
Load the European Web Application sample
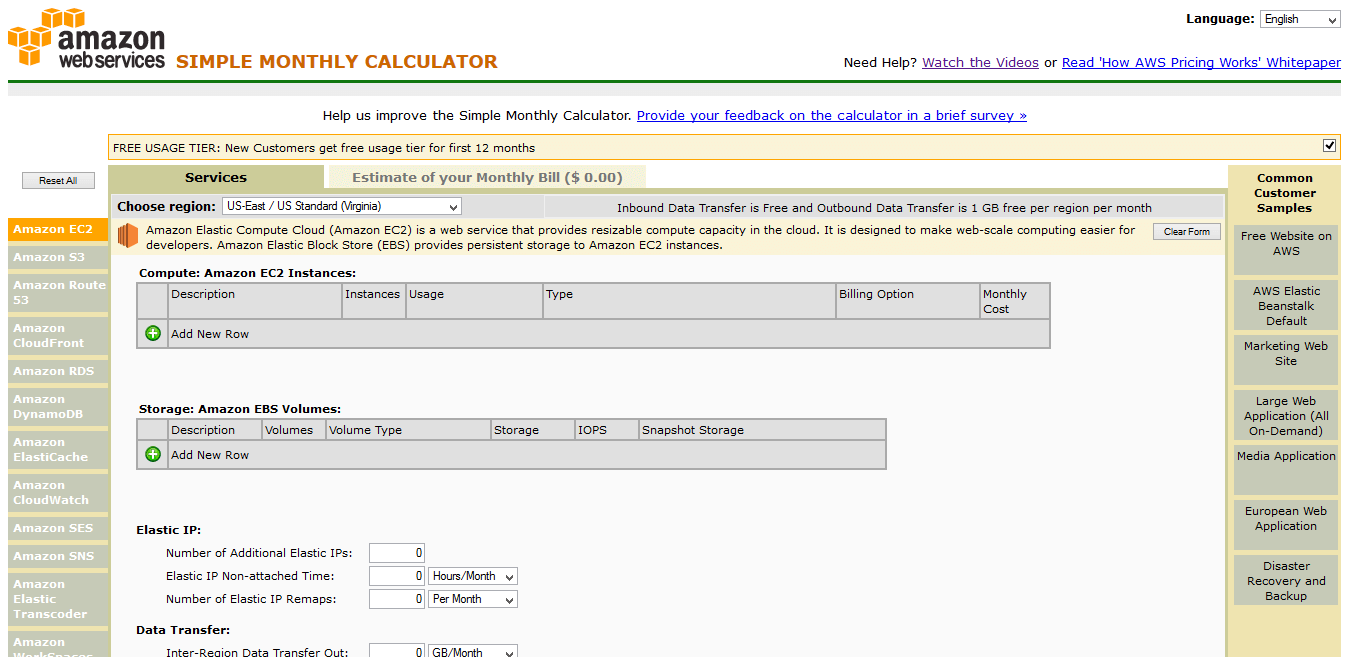[1286, 525]
